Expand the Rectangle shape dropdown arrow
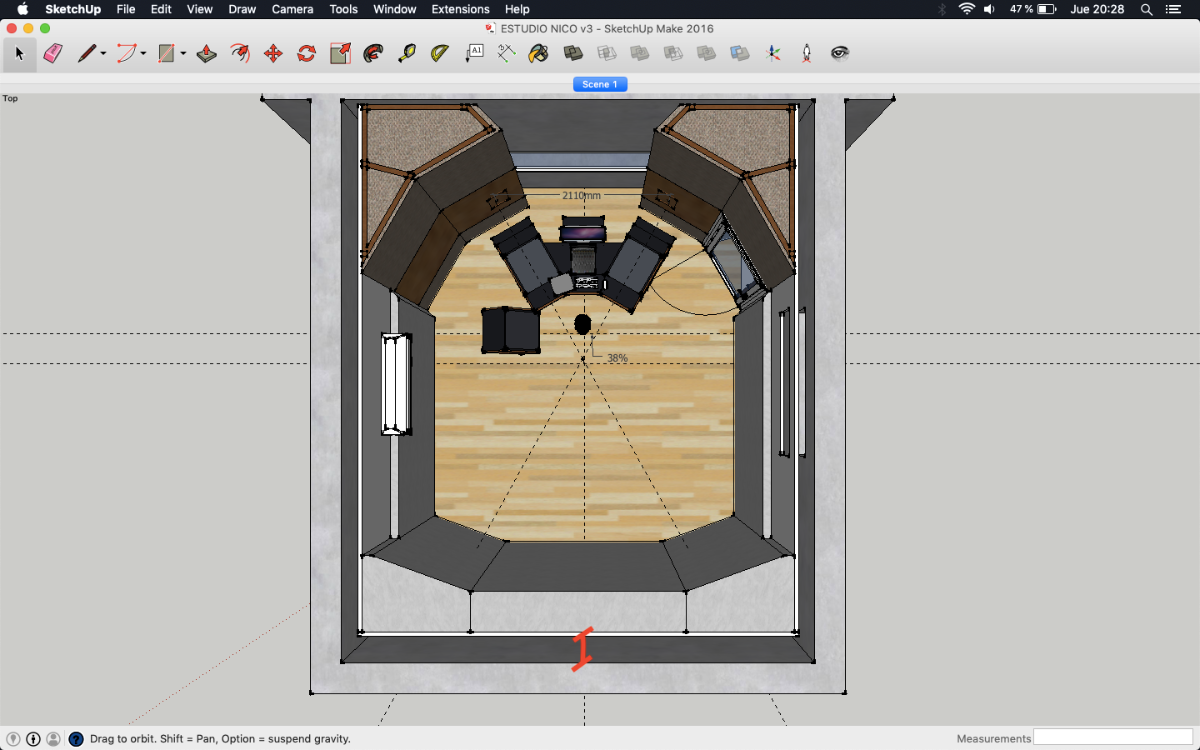This screenshot has height=750, width=1200. [x=183, y=54]
